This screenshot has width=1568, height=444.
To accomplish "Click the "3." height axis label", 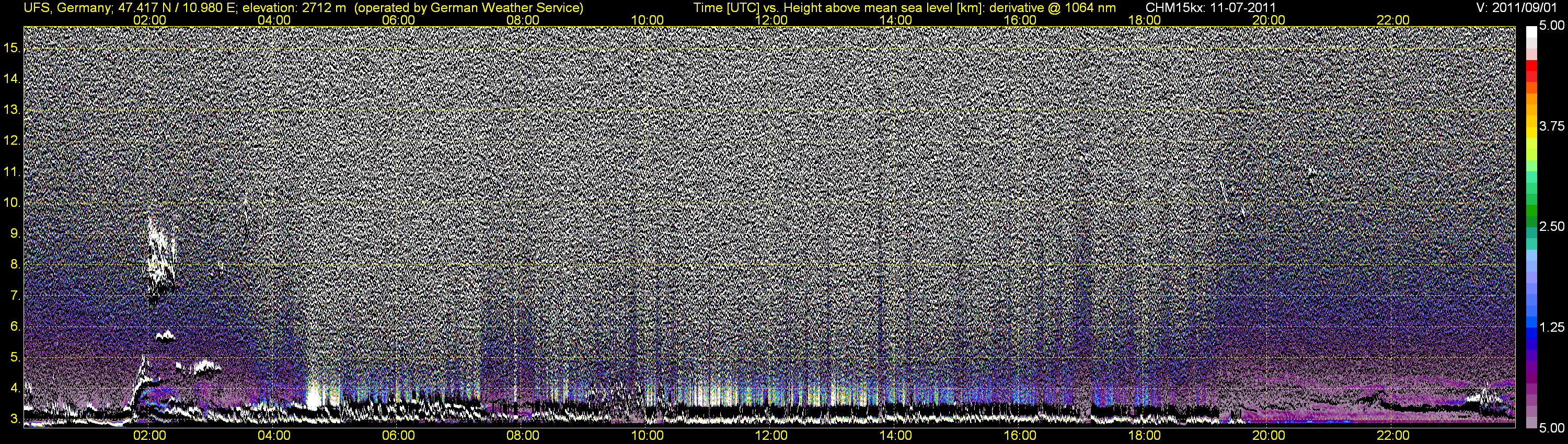I will (x=16, y=419).
